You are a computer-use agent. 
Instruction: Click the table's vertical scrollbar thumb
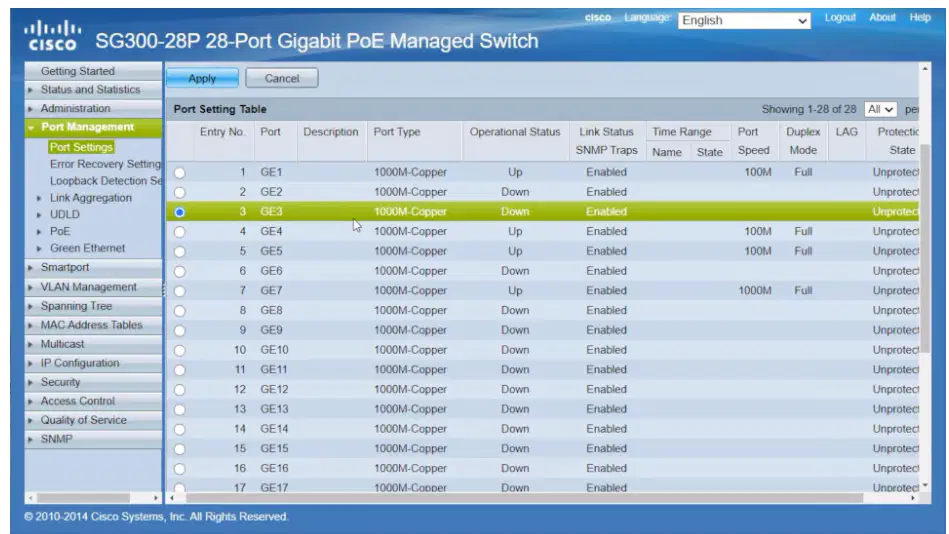click(x=925, y=248)
